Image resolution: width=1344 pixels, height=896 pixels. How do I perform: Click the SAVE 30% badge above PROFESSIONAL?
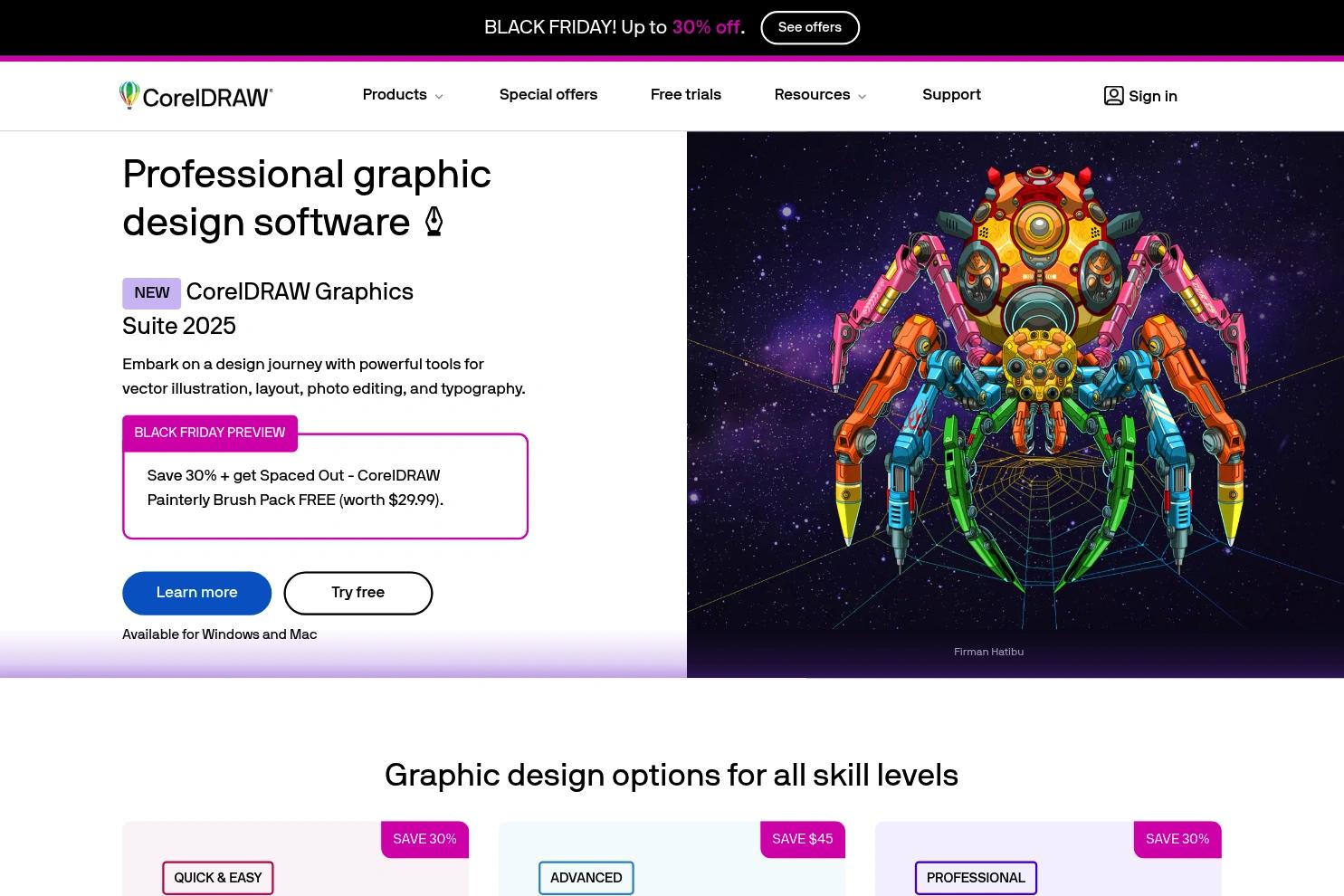pos(1177,839)
